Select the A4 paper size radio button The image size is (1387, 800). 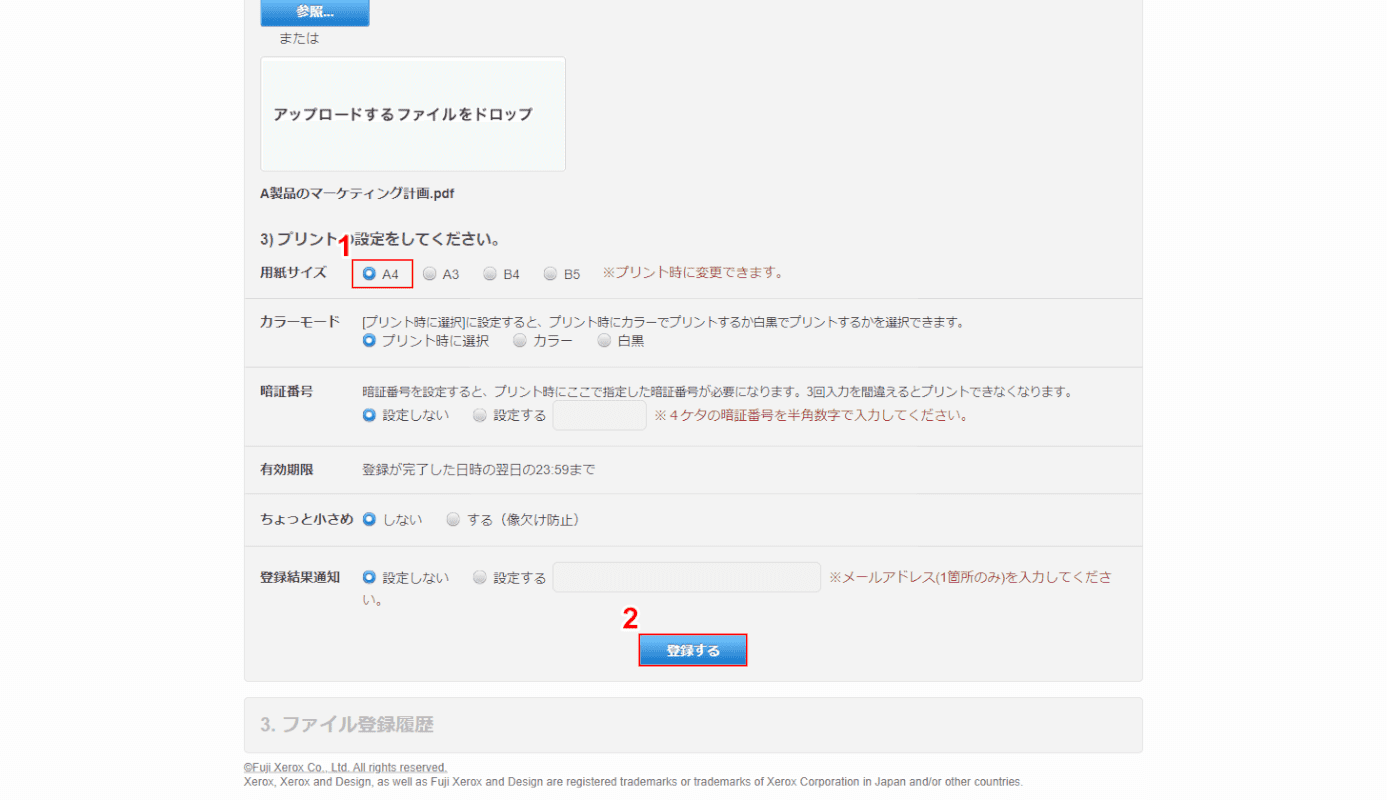click(x=369, y=273)
